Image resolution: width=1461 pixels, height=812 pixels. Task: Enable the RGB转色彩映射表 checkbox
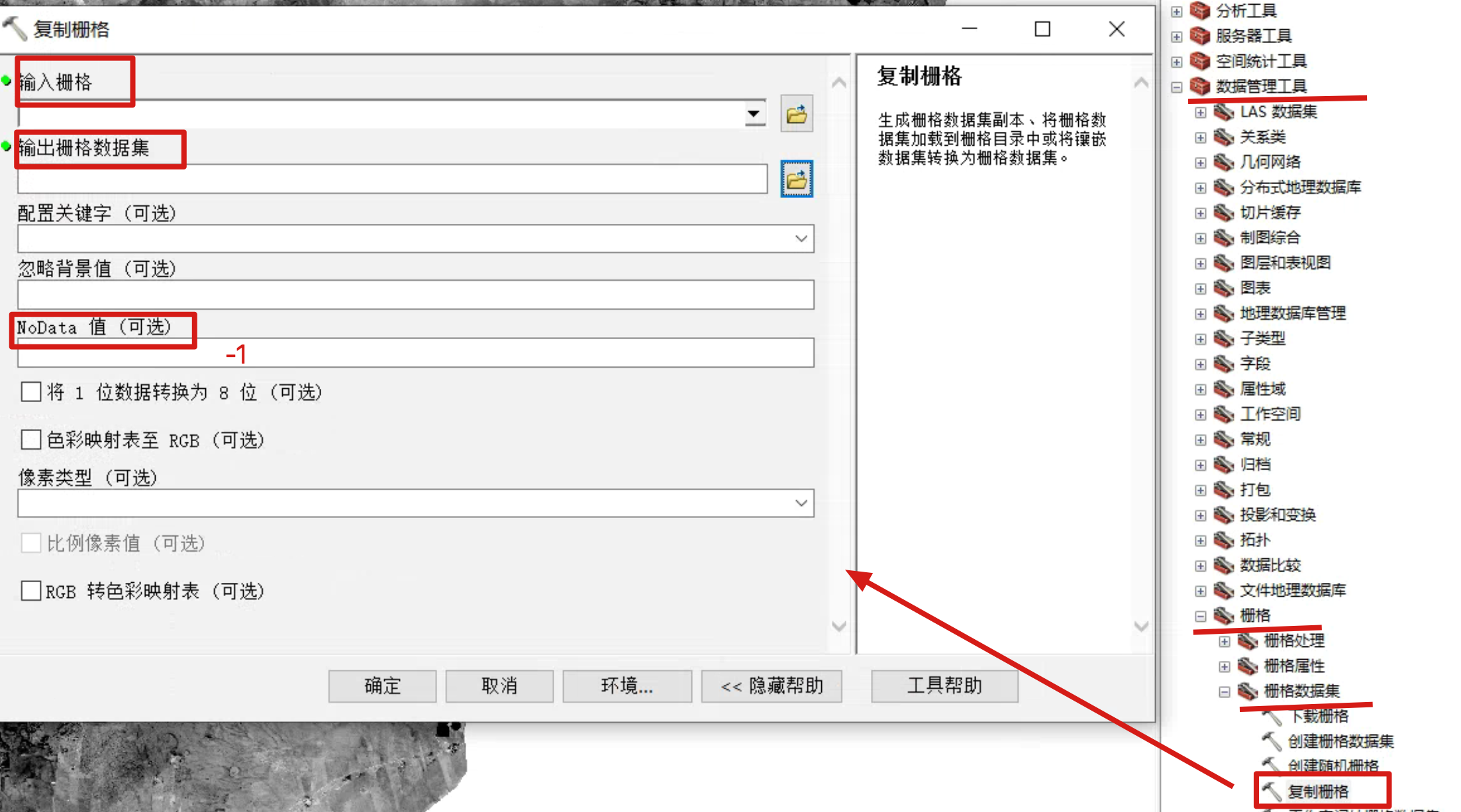[30, 590]
